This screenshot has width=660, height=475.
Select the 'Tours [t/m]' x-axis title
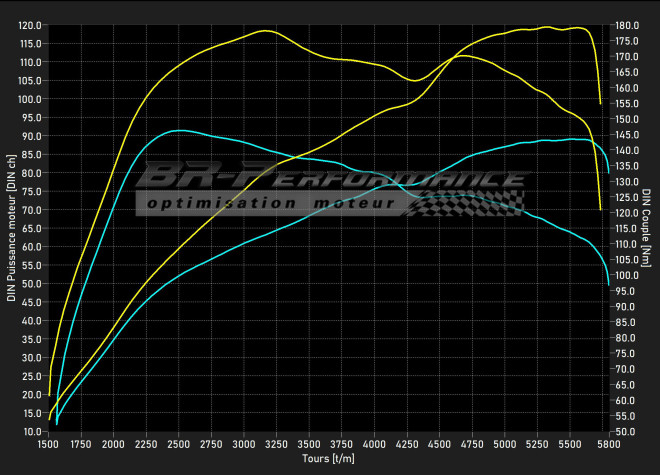pos(330,458)
